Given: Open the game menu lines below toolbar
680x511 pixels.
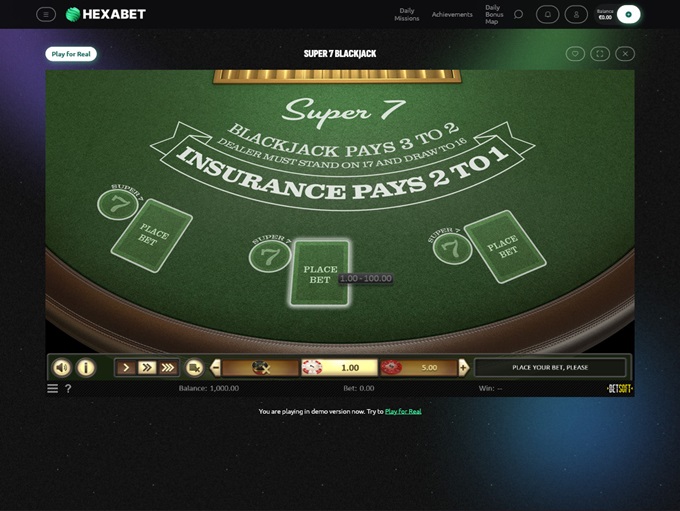Looking at the screenshot, I should tap(52, 388).
